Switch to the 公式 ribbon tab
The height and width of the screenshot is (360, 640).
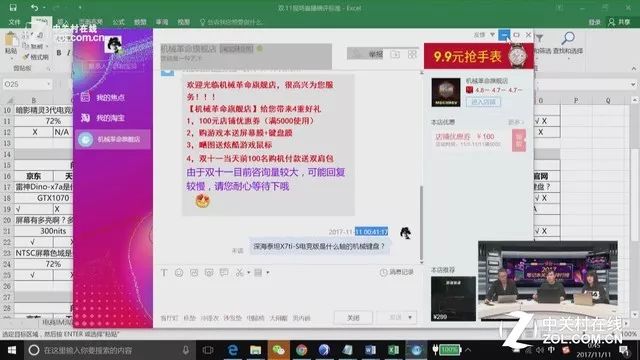[118, 22]
